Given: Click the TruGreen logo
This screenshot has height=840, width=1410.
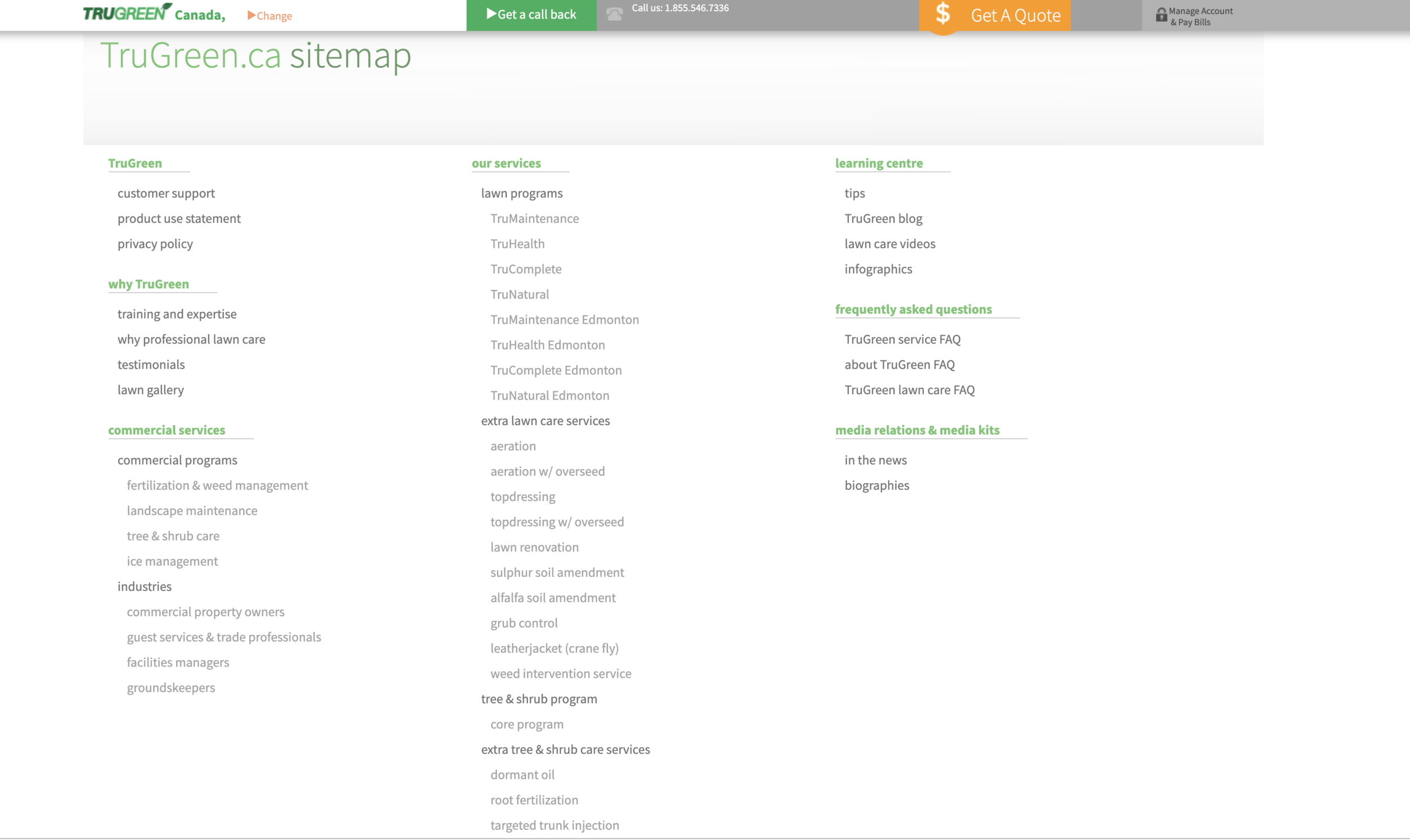Looking at the screenshot, I should point(127,12).
